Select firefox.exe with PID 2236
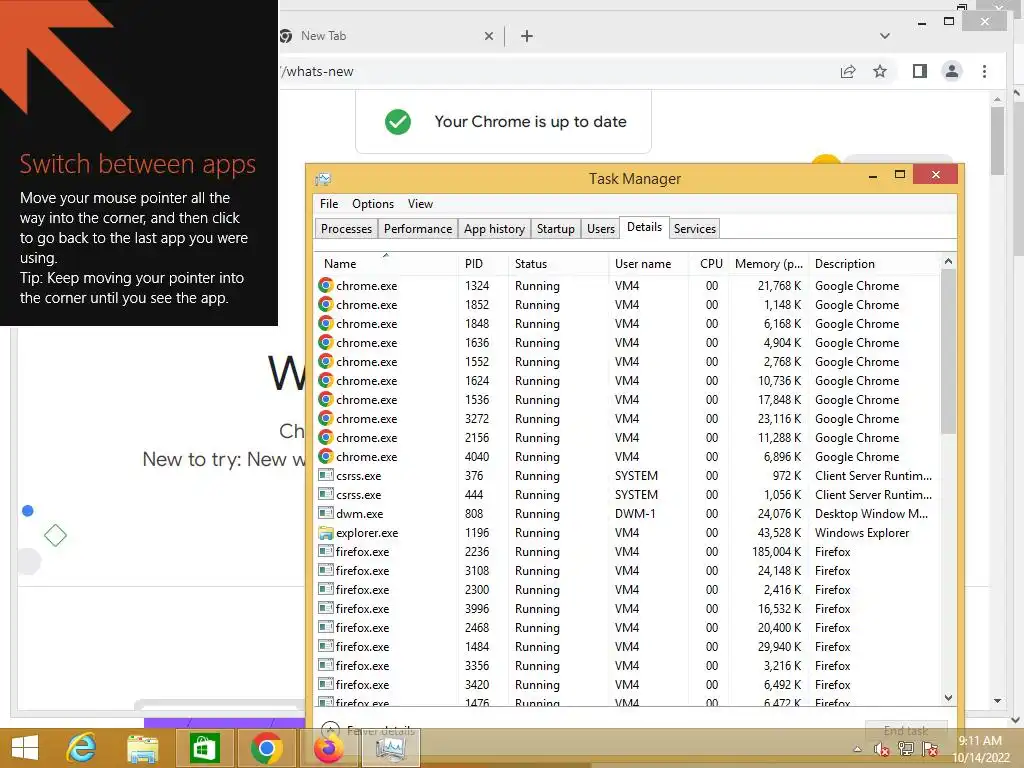This screenshot has height=768, width=1024. pyautogui.click(x=628, y=552)
